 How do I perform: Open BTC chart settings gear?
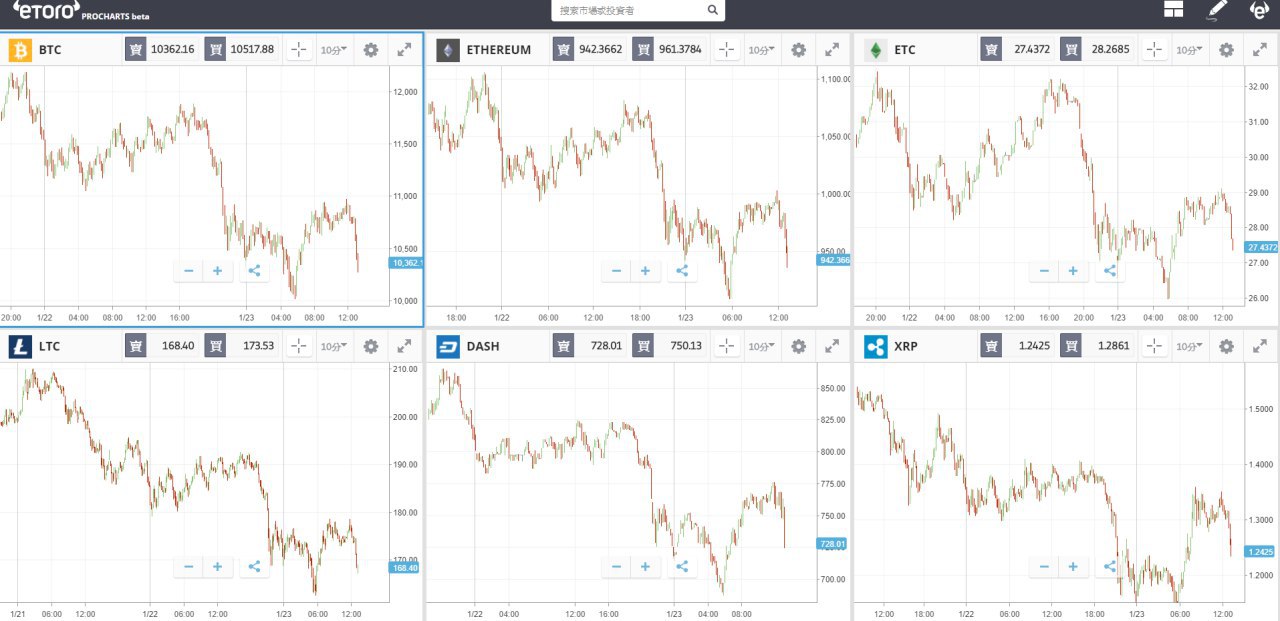point(371,50)
